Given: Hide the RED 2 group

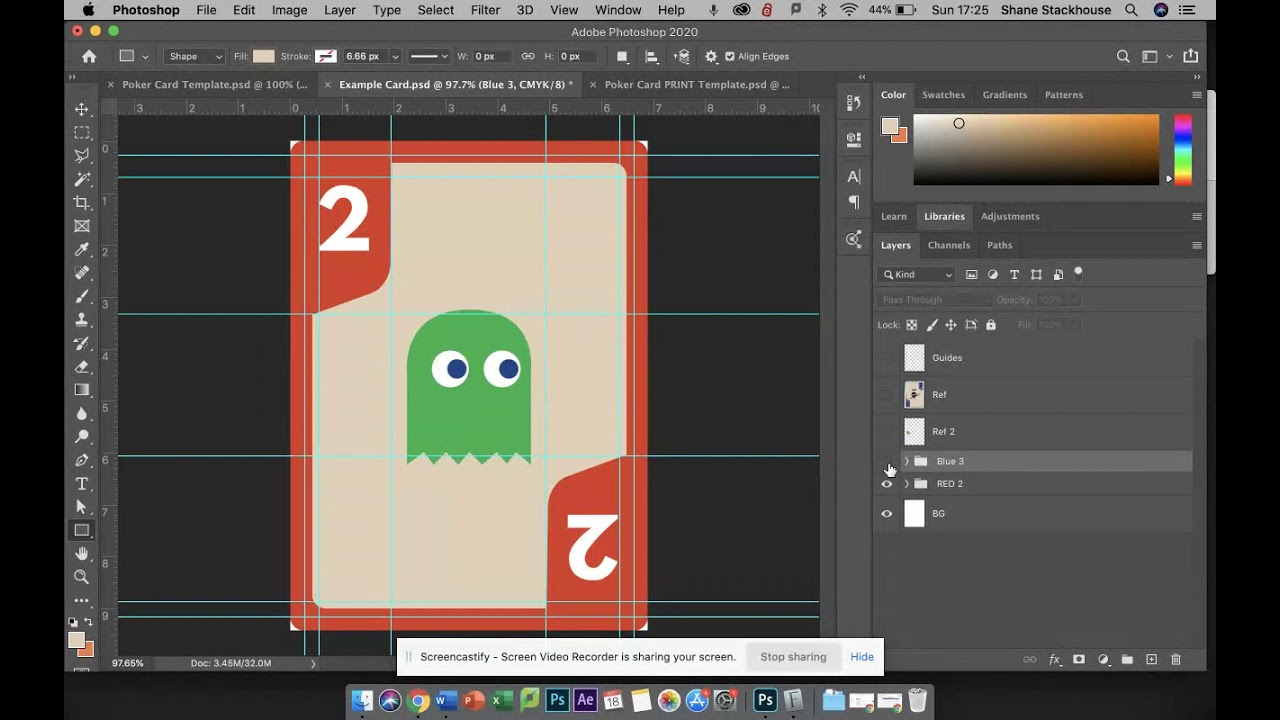Looking at the screenshot, I should [886, 484].
